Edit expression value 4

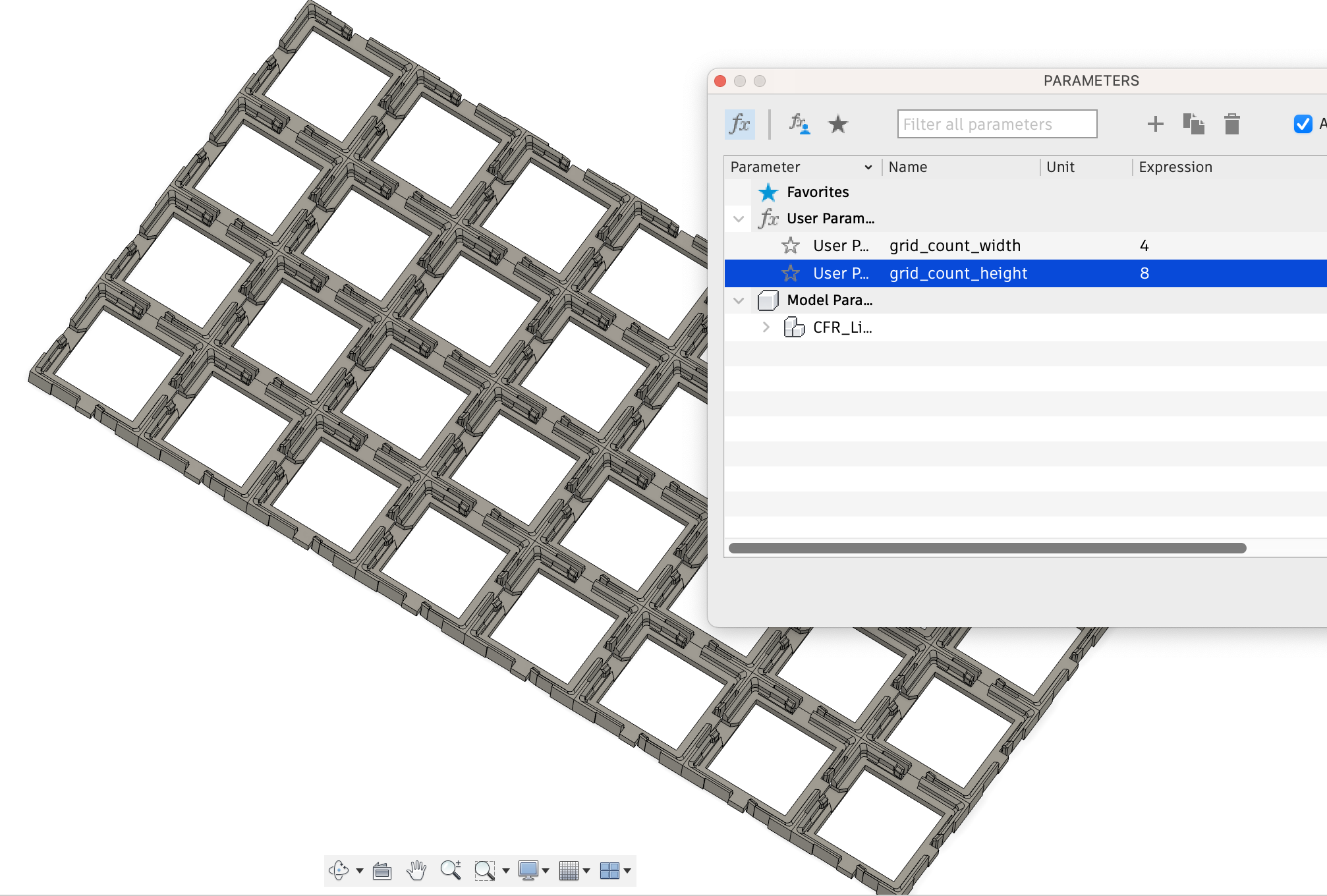(x=1144, y=246)
